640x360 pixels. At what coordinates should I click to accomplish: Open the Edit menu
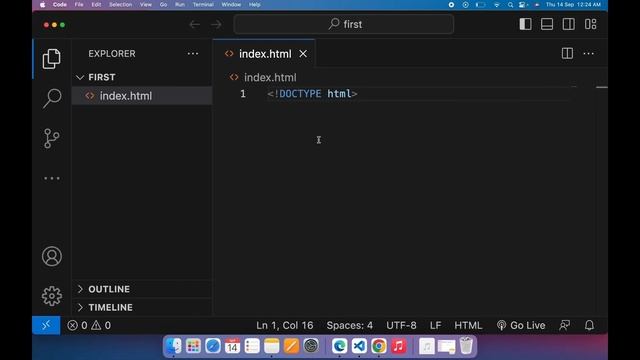pyautogui.click(x=96, y=4)
